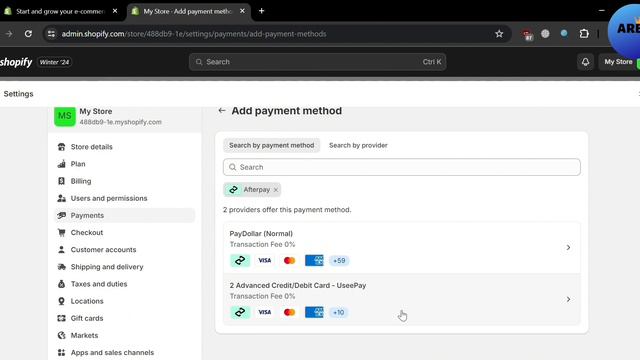This screenshot has width=640, height=360.
Task: Open the Billing icon in sidebar
Action: [x=61, y=181]
